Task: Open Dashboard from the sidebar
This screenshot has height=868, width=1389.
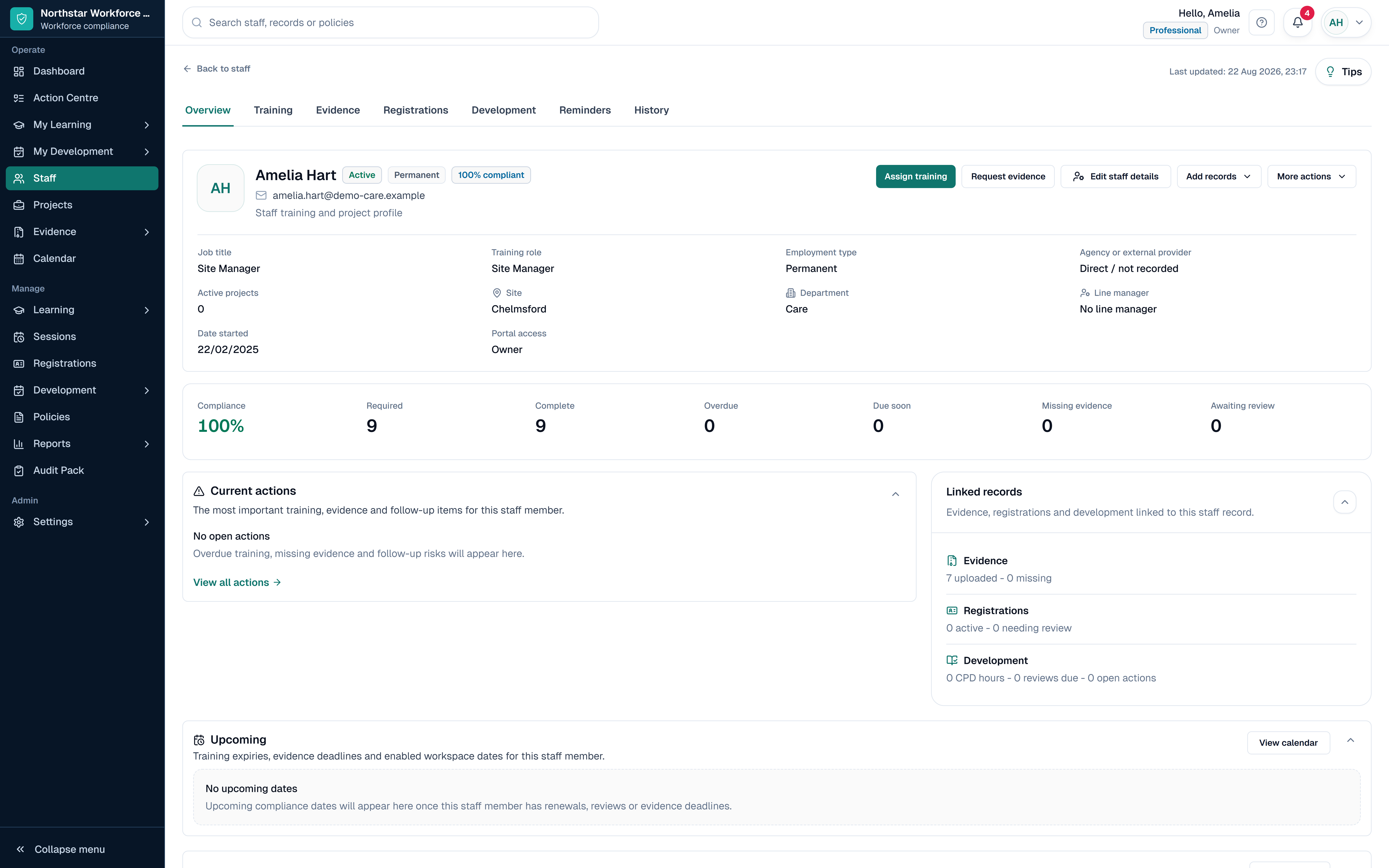Action: pos(82,71)
